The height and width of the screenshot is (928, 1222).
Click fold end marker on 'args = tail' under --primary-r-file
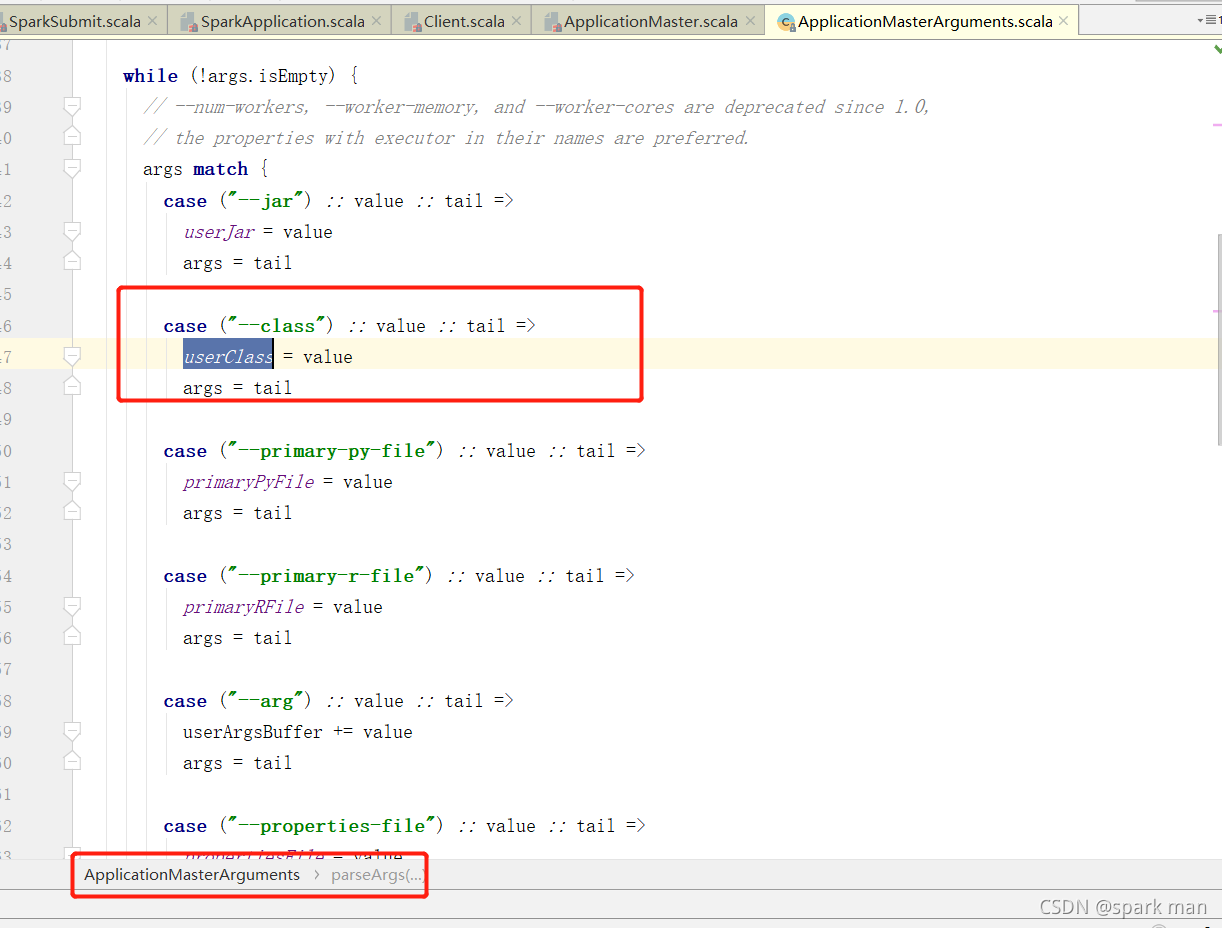(x=72, y=638)
